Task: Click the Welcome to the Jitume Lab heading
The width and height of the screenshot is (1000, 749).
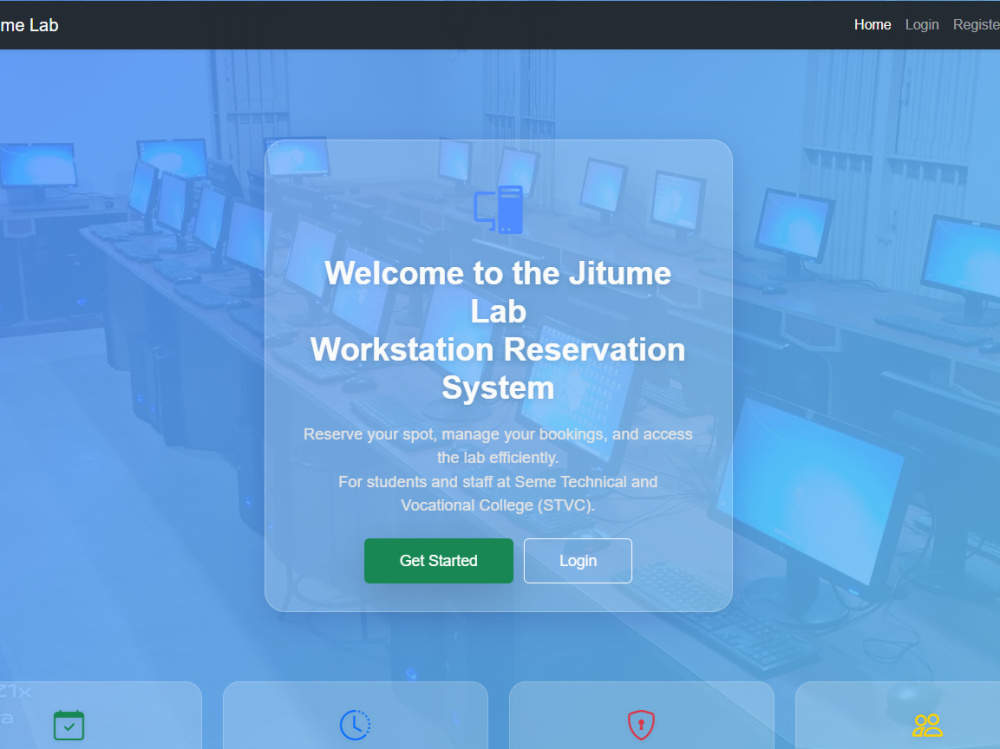Action: coord(498,330)
